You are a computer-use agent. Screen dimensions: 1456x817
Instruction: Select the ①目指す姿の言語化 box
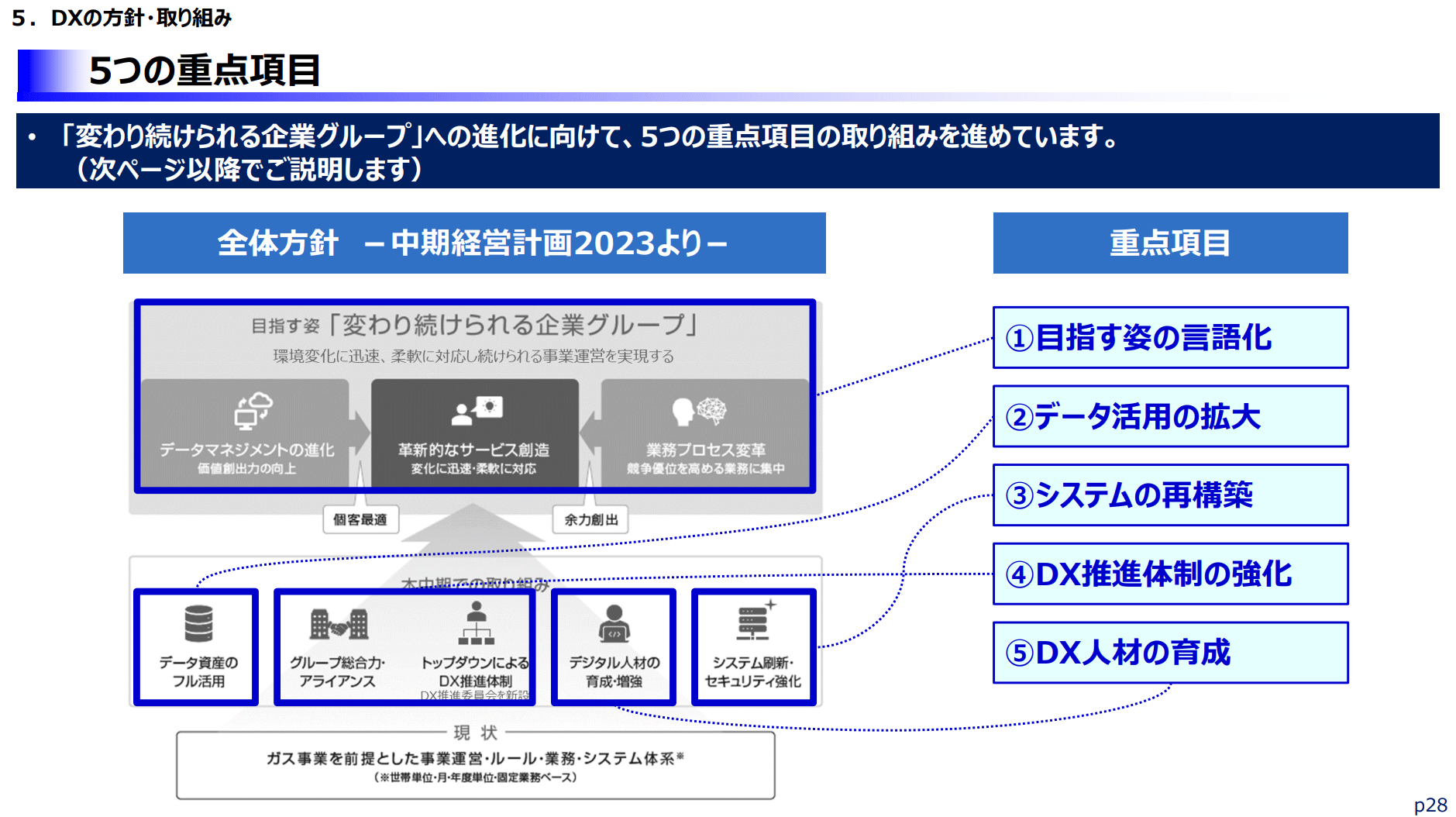[x=1169, y=338]
